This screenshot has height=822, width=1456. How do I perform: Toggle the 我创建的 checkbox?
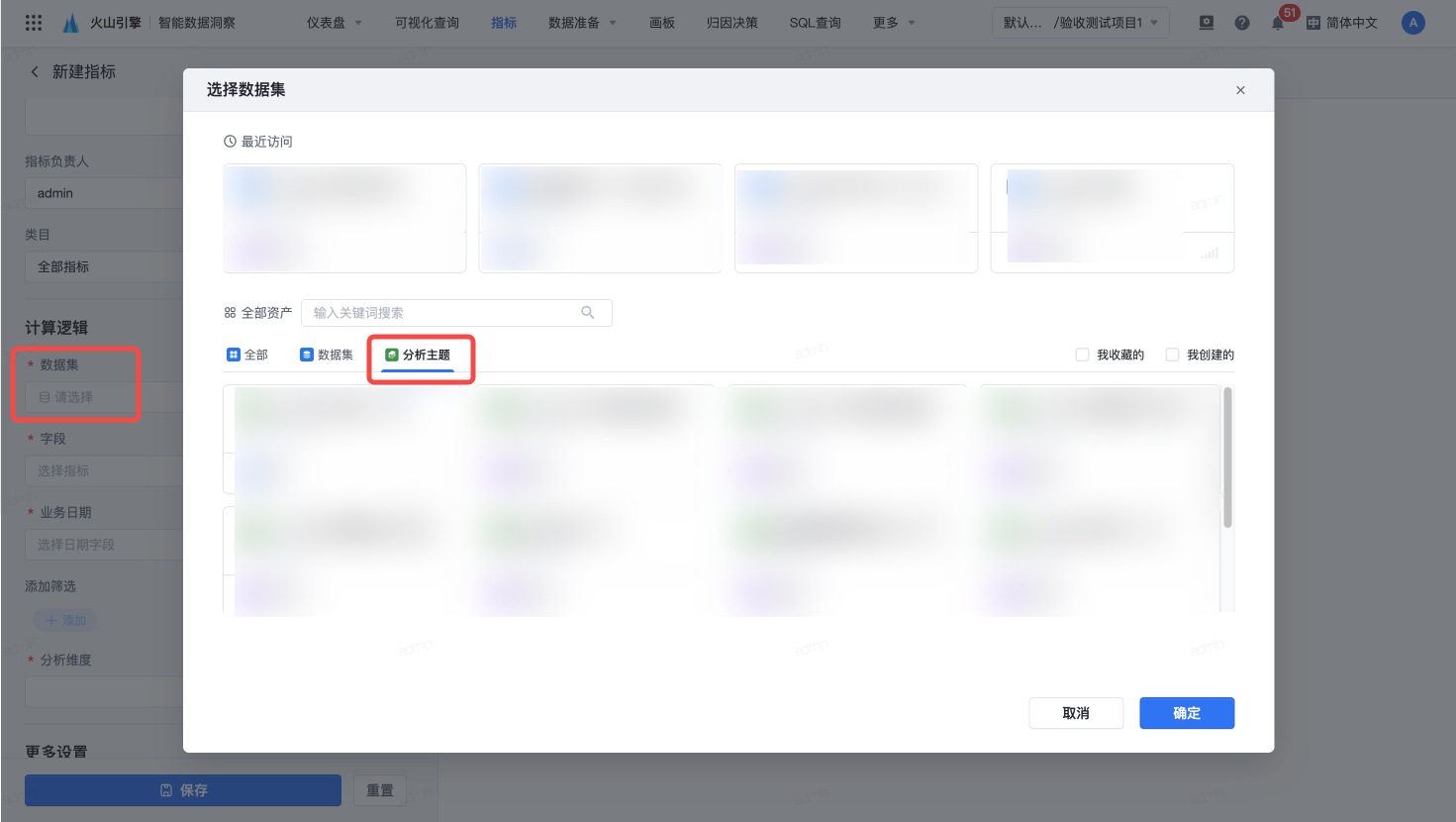point(1172,355)
